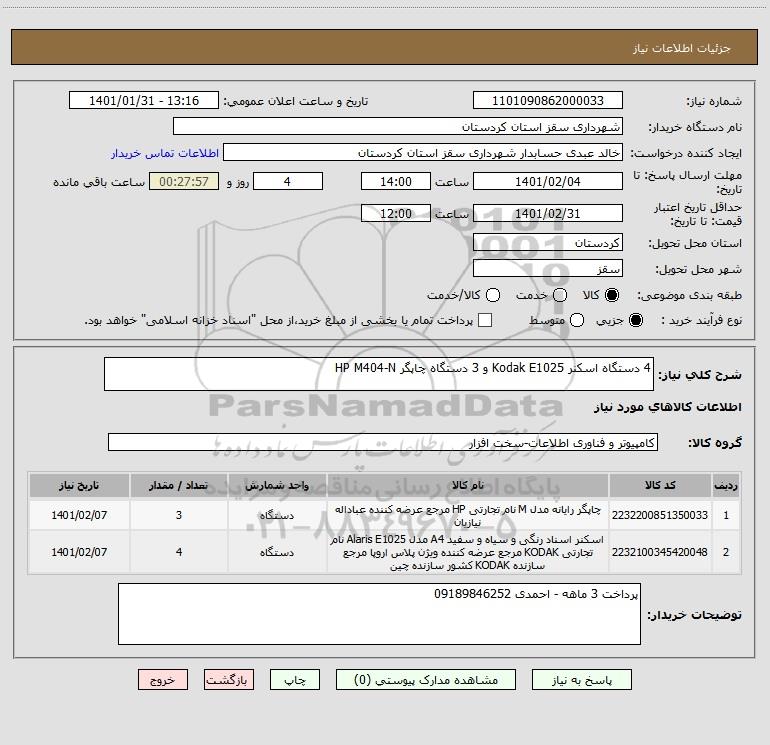The image size is (770, 745).
Task: Select the کالا/خدمت radio button
Action: coord(493,295)
